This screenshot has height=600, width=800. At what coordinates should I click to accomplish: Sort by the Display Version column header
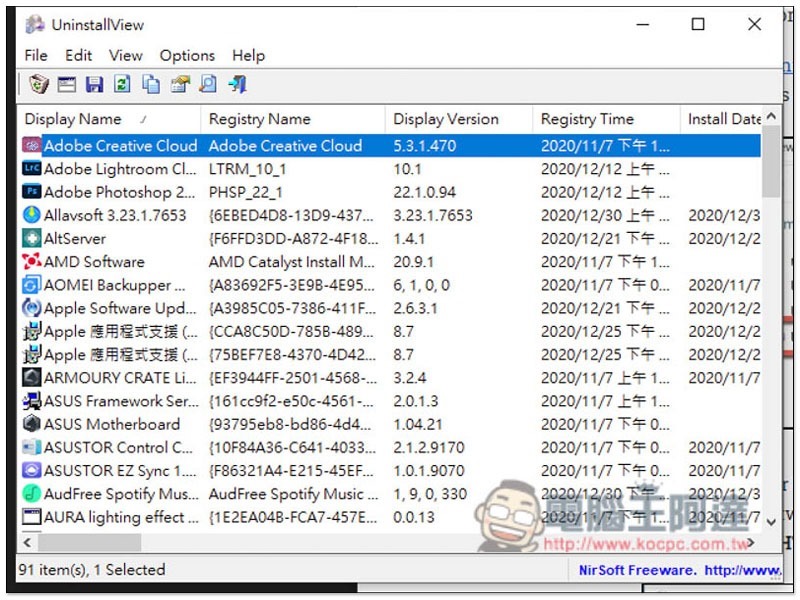(x=459, y=119)
